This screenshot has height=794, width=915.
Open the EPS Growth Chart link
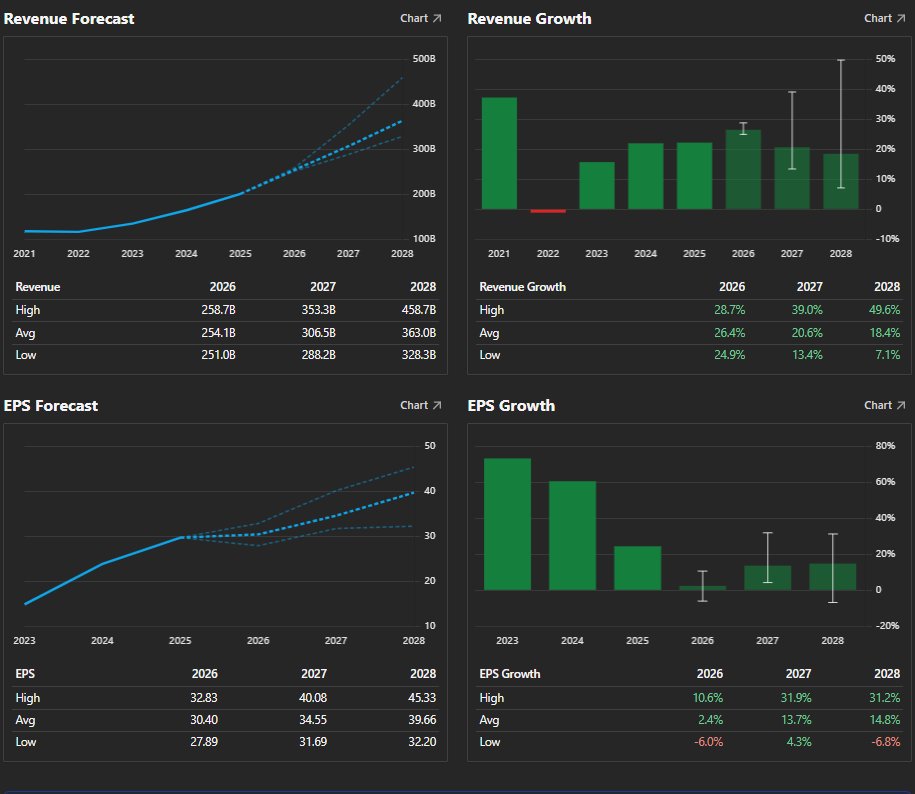[x=884, y=405]
